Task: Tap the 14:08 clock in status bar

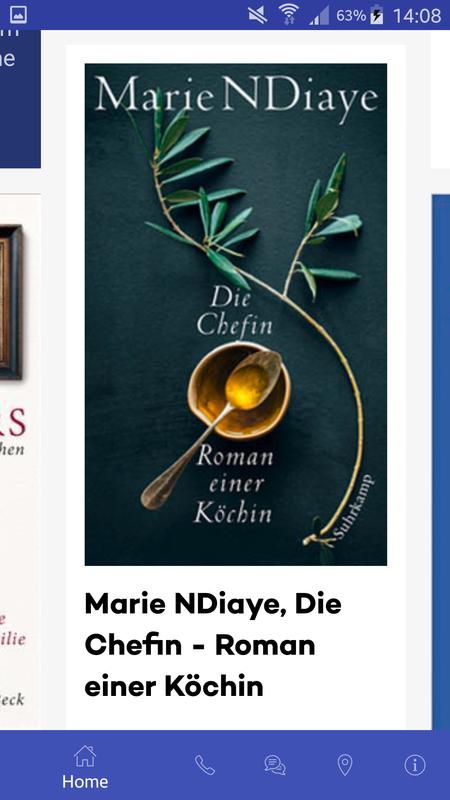Action: pos(417,15)
